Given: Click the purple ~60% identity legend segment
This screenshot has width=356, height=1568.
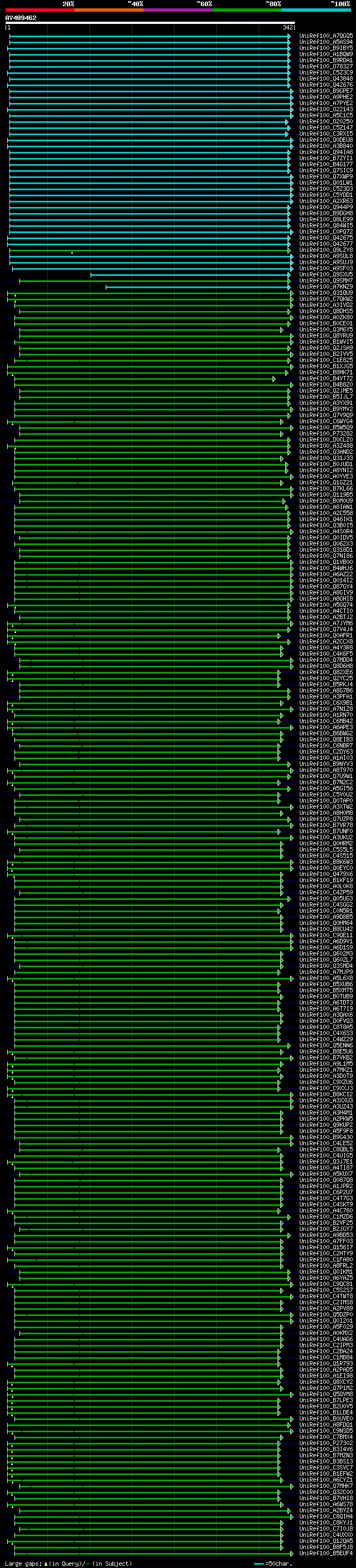Looking at the screenshot, I should click(177, 10).
